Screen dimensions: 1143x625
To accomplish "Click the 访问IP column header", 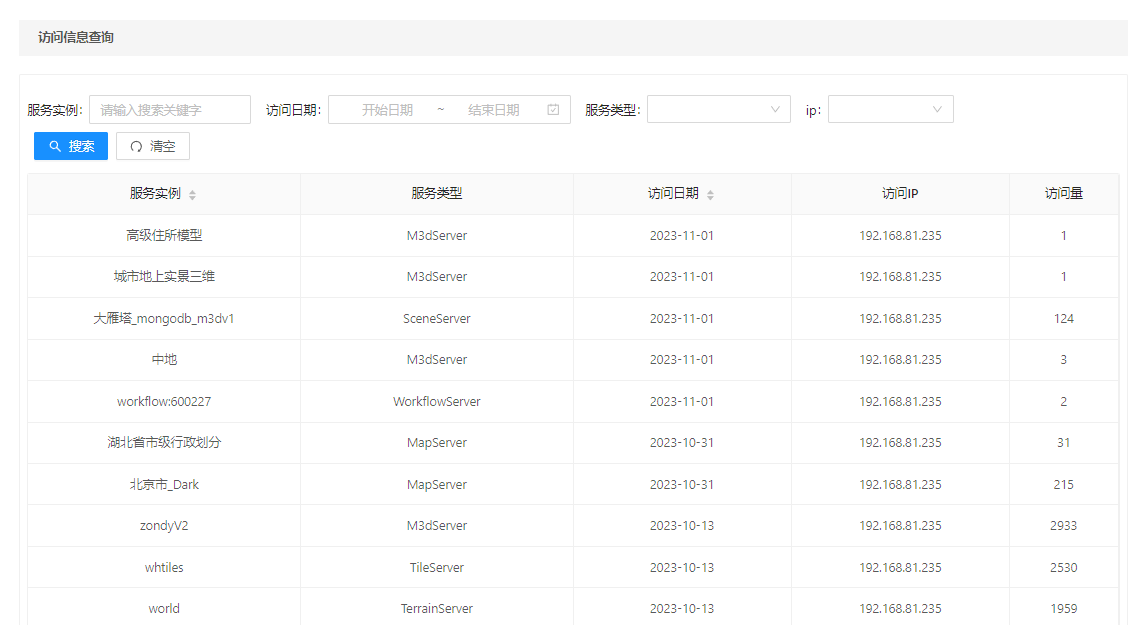I will (900, 194).
